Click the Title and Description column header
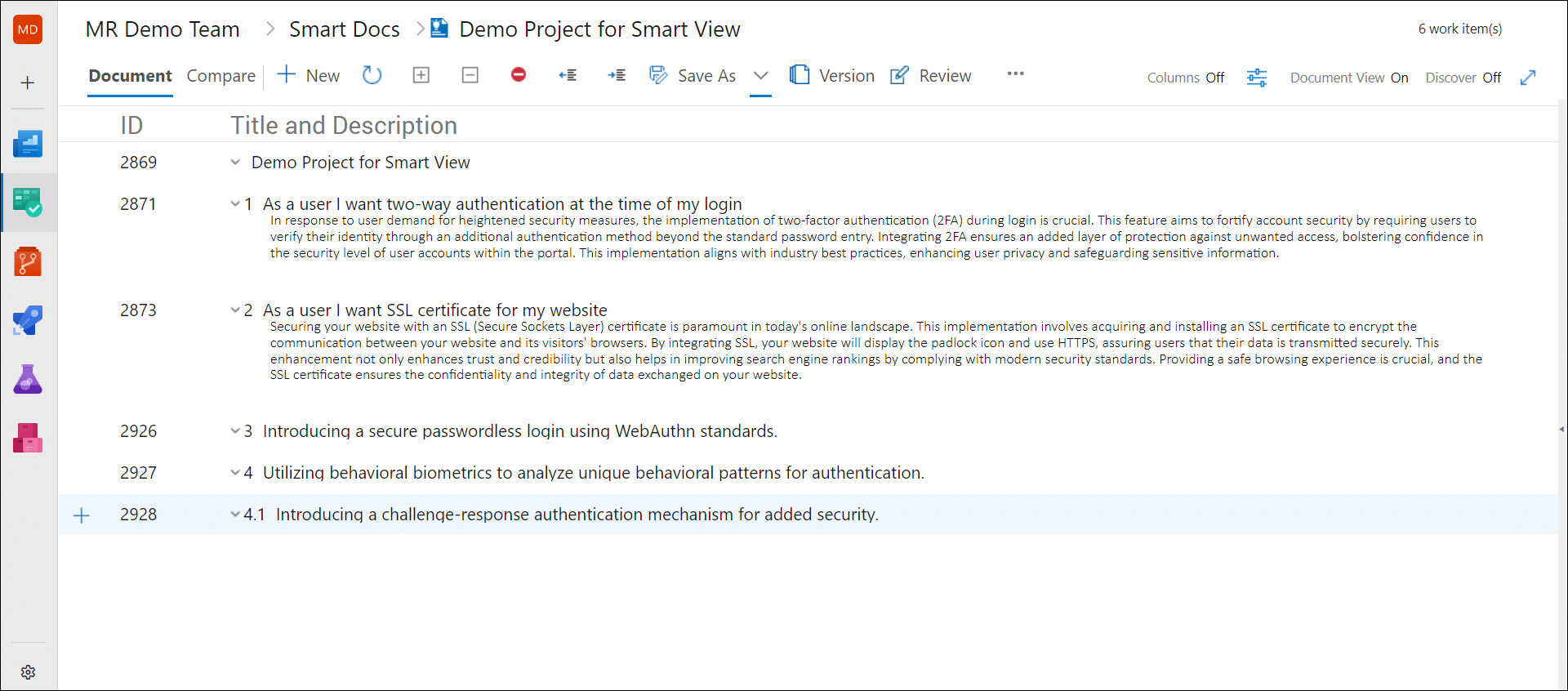This screenshot has width=1568, height=691. click(x=344, y=125)
